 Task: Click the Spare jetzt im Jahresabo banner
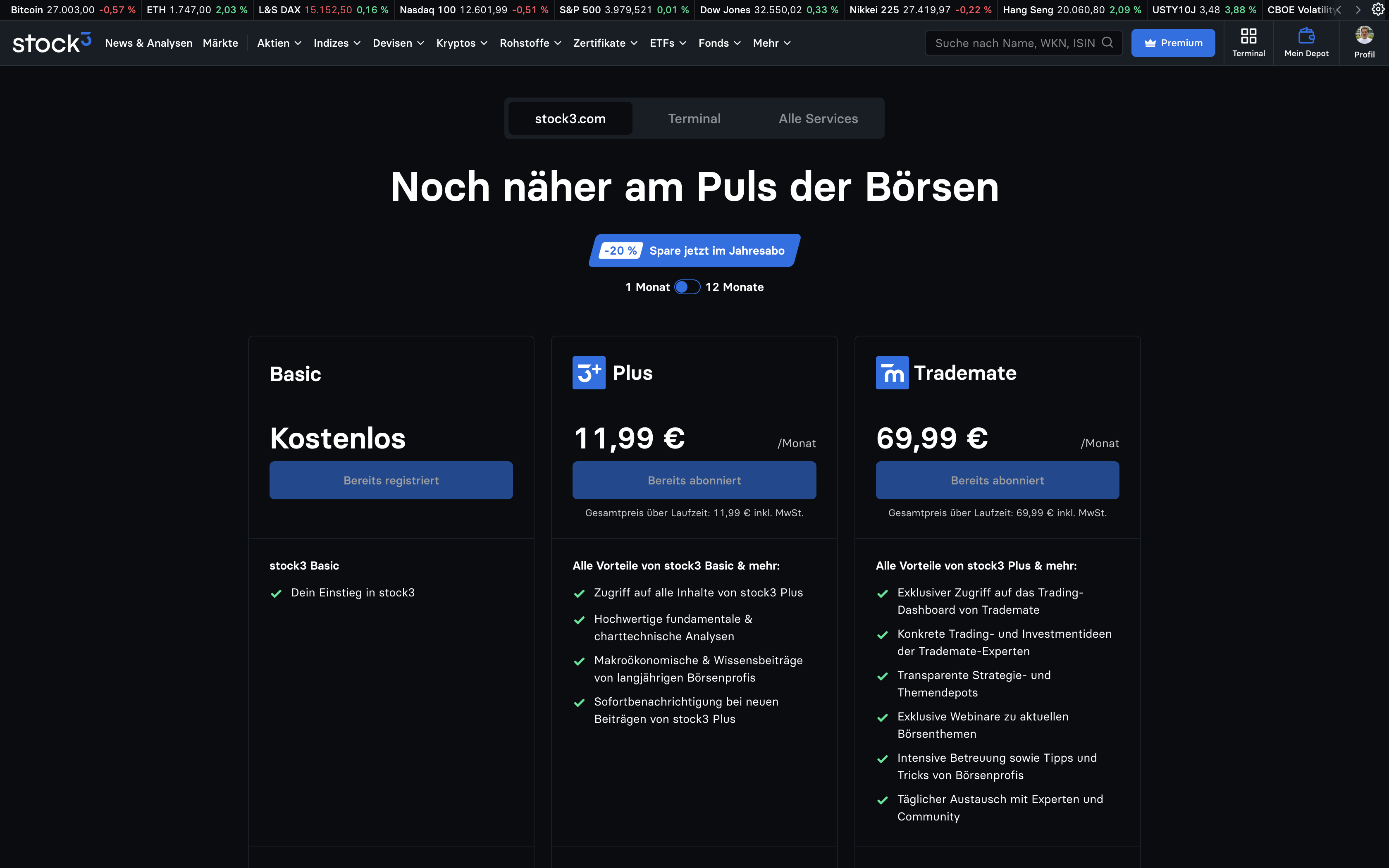coord(694,250)
